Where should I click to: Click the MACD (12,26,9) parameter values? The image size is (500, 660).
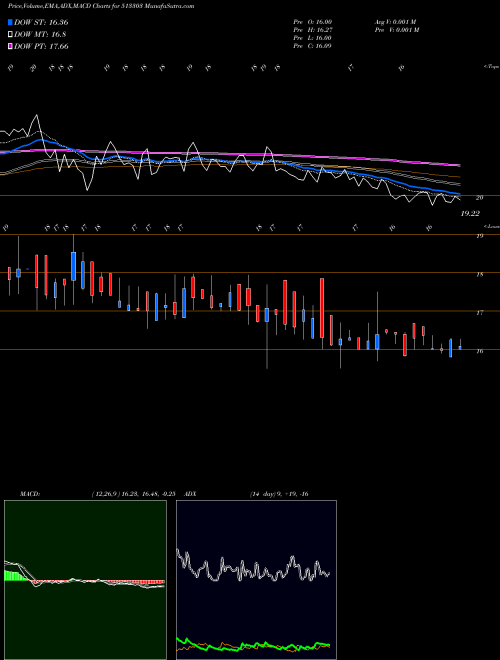[133, 494]
